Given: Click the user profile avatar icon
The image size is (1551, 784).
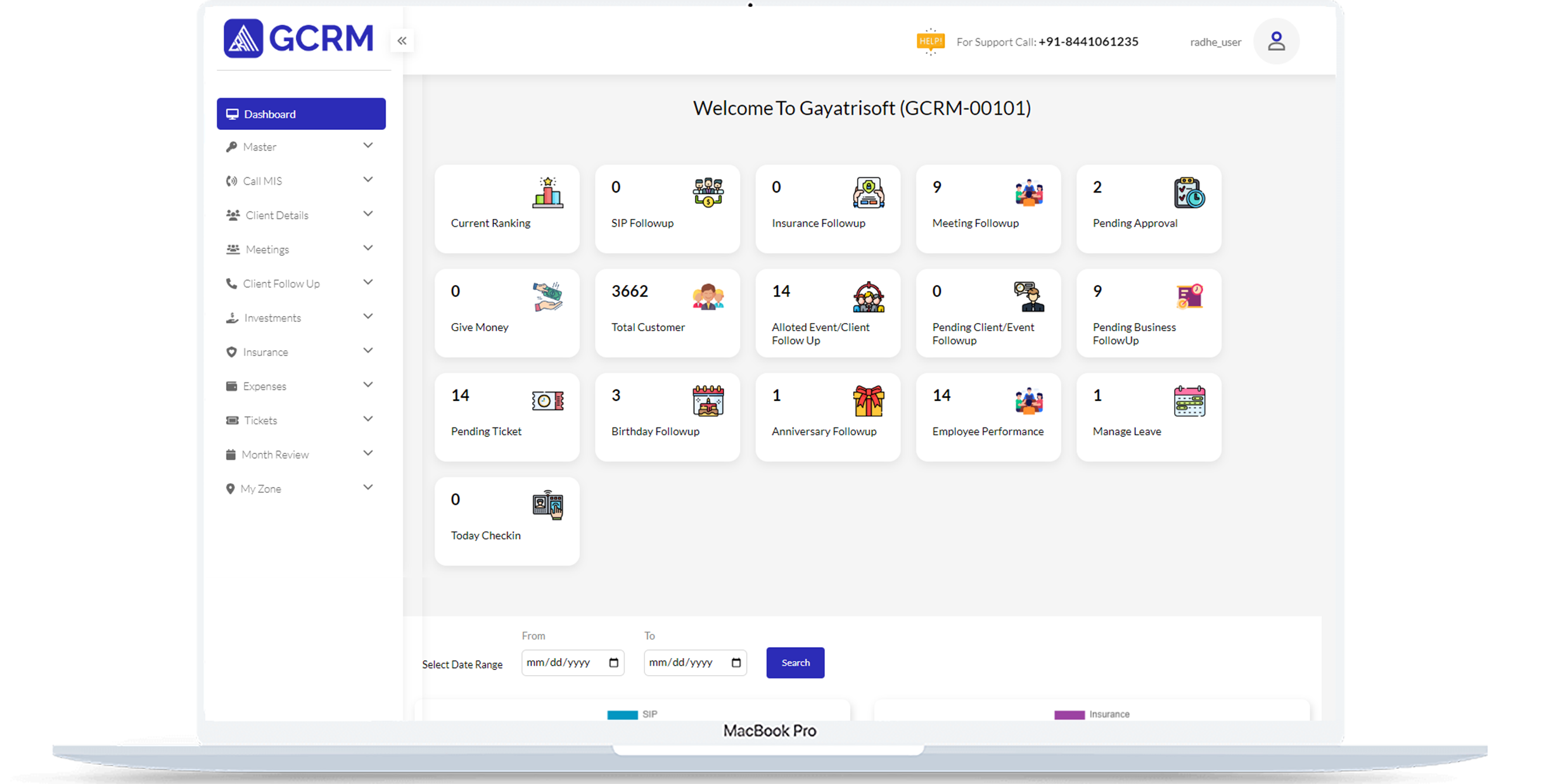Looking at the screenshot, I should pos(1276,41).
